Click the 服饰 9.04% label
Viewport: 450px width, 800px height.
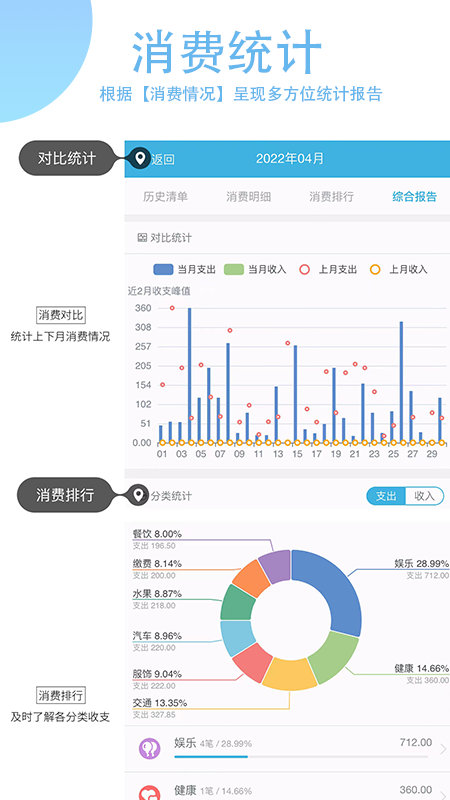pos(157,673)
